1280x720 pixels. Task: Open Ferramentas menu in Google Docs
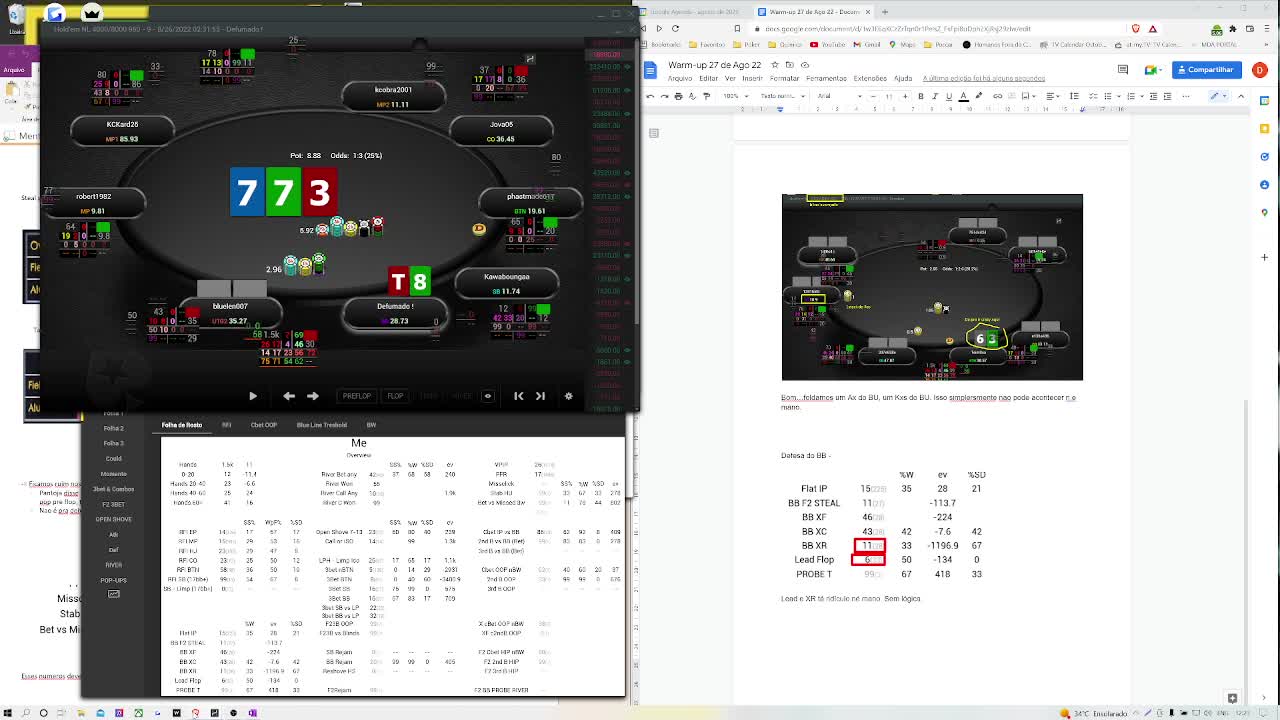point(826,78)
